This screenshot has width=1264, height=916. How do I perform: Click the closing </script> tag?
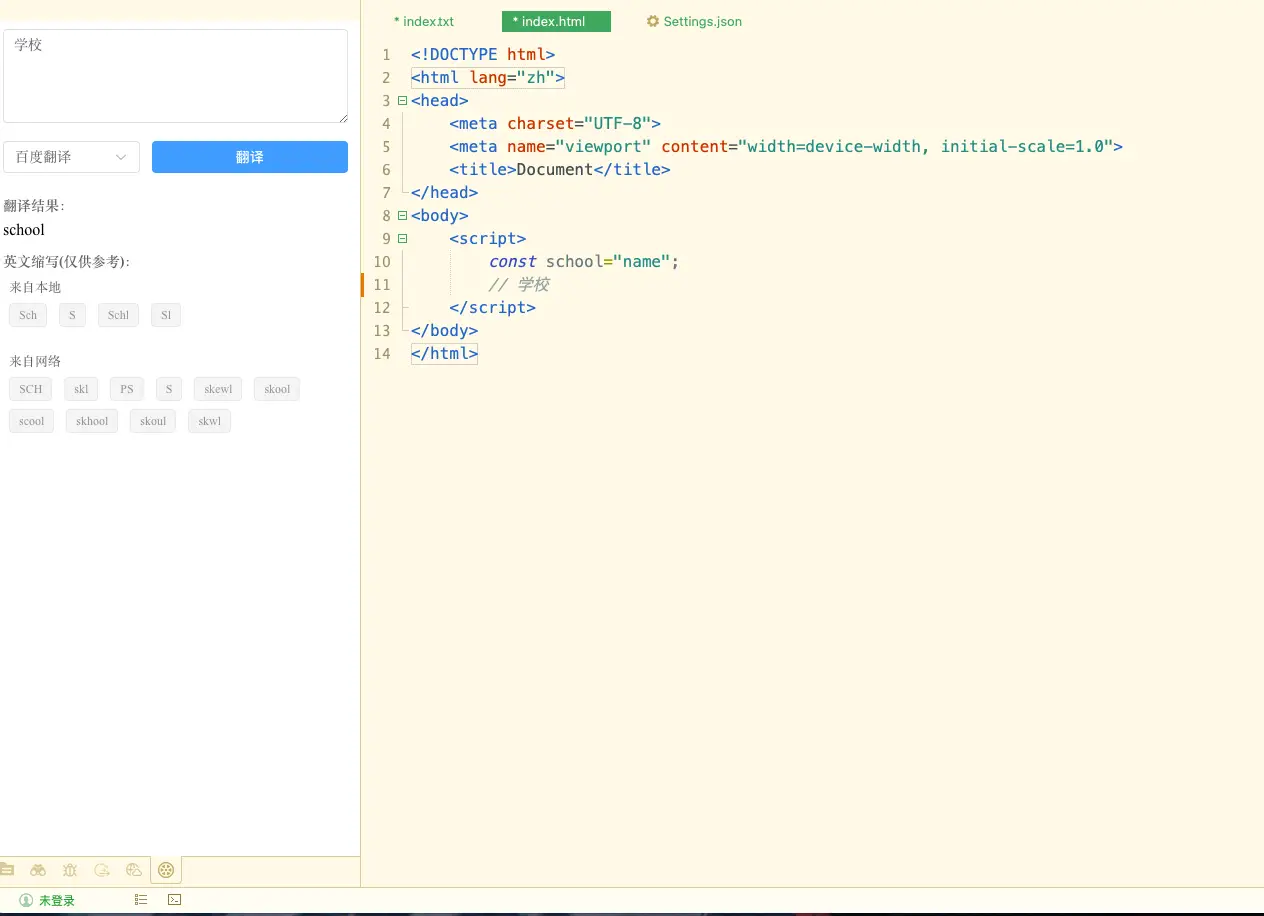point(493,307)
